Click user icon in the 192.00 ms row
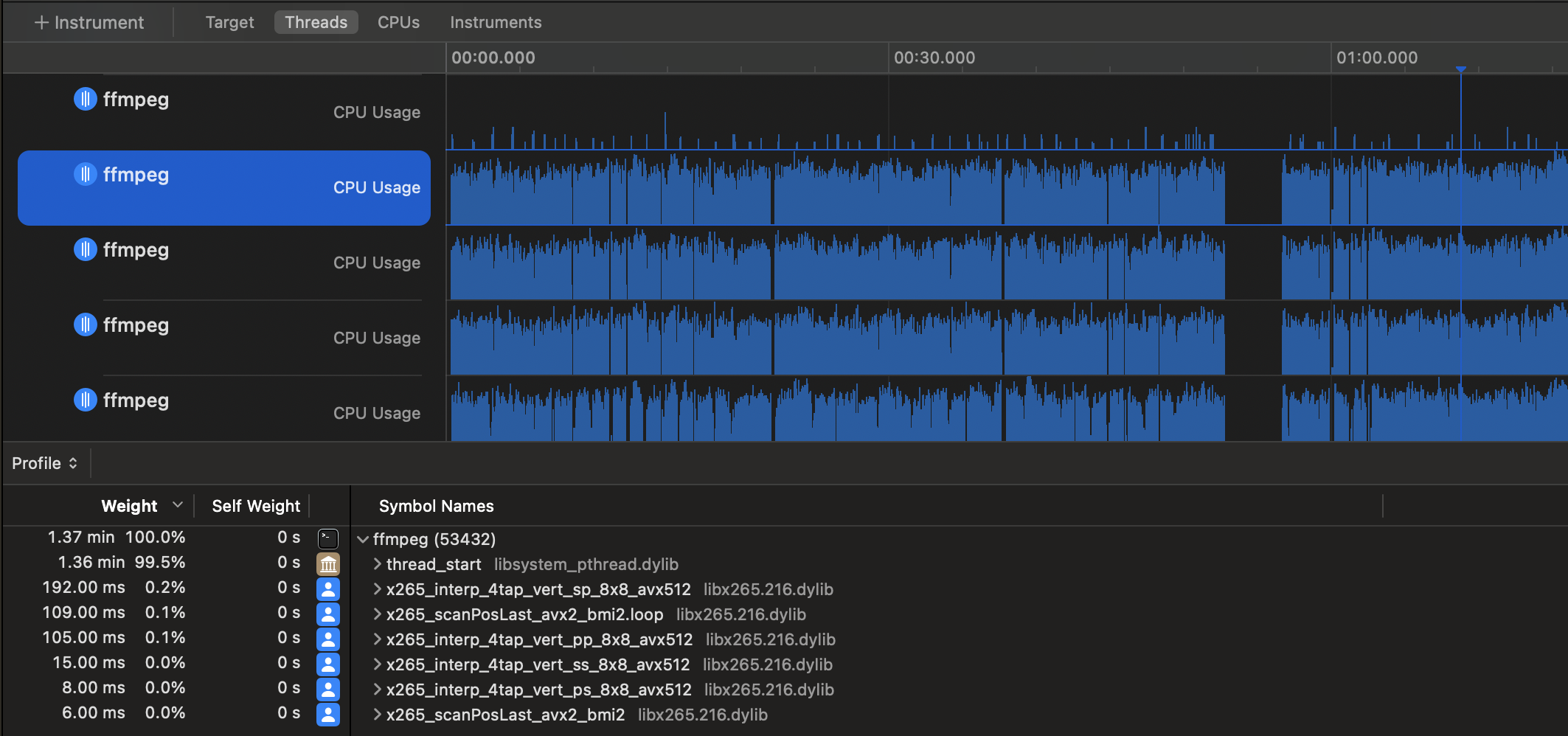The height and width of the screenshot is (736, 1568). tap(328, 589)
